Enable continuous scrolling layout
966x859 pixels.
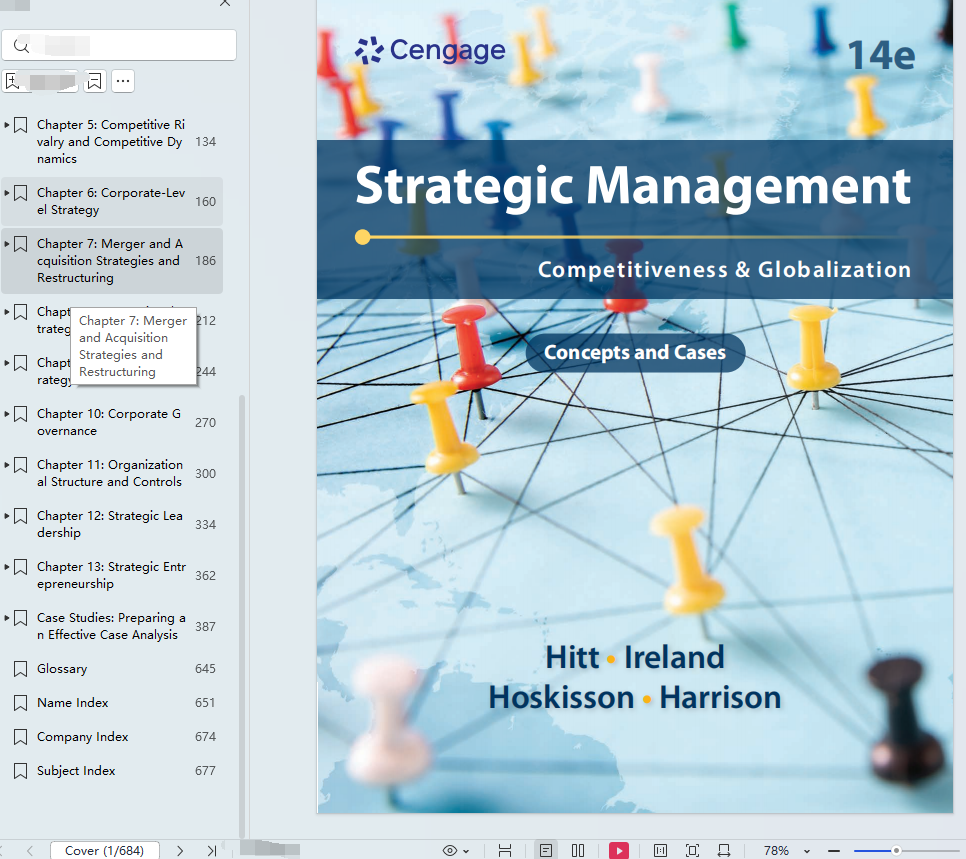[x=505, y=850]
